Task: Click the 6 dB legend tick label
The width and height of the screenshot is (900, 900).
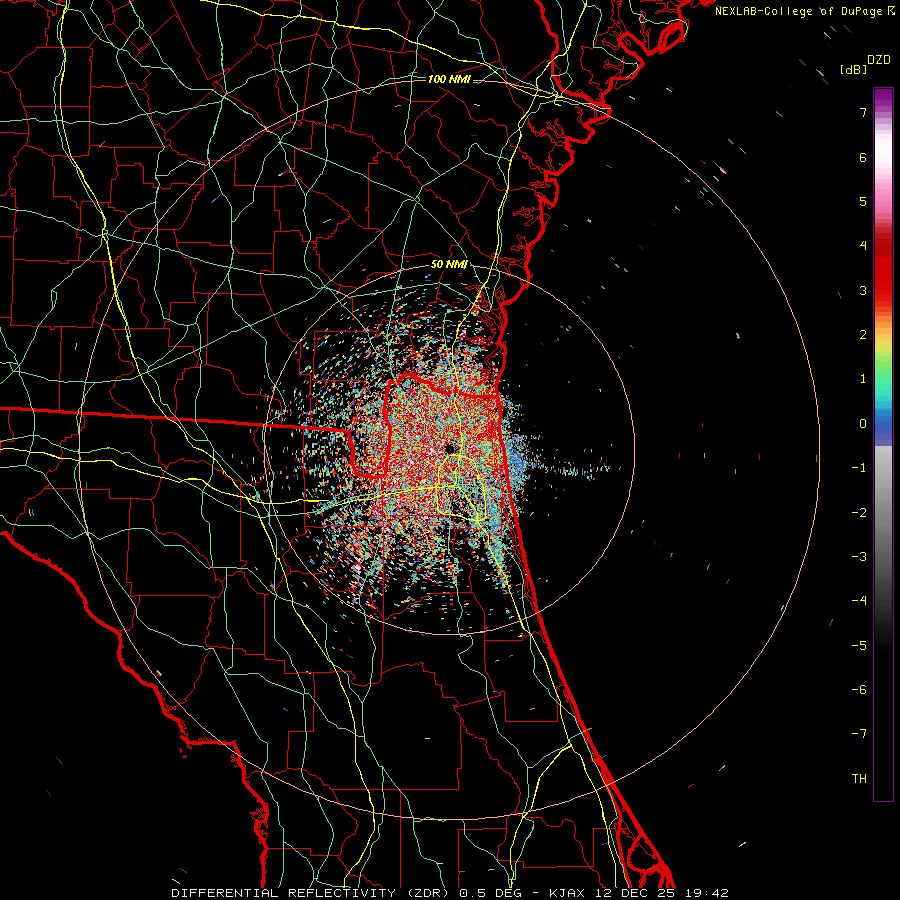Action: [863, 157]
